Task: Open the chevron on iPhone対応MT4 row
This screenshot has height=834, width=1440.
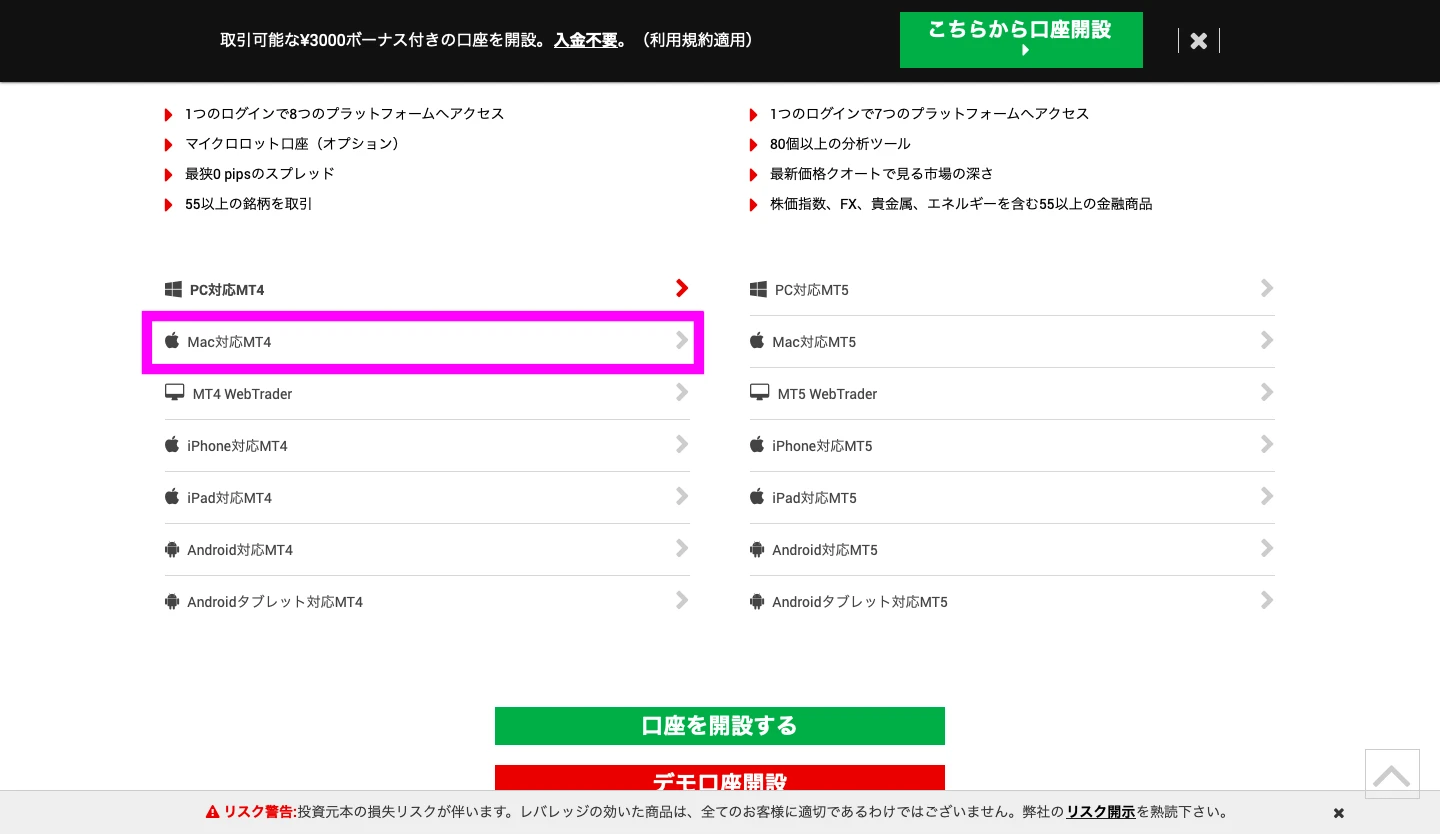Action: coord(682,445)
